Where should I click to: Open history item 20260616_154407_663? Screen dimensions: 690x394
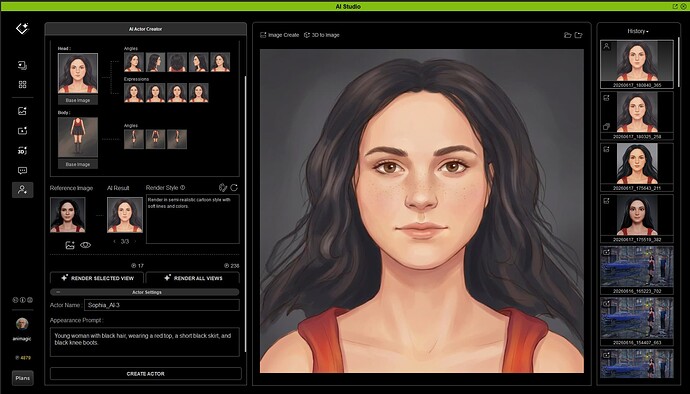(637, 322)
